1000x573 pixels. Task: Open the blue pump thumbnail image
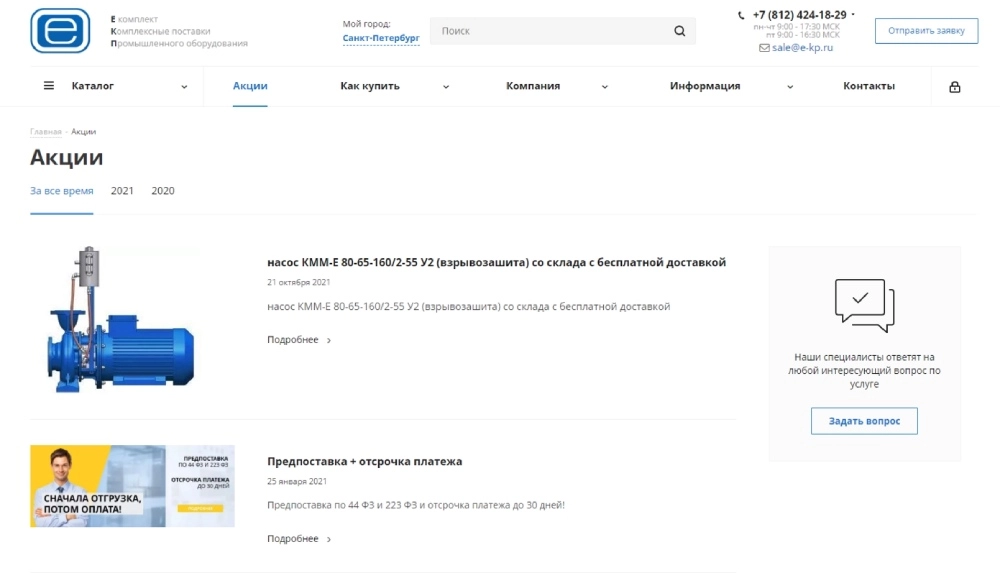121,319
